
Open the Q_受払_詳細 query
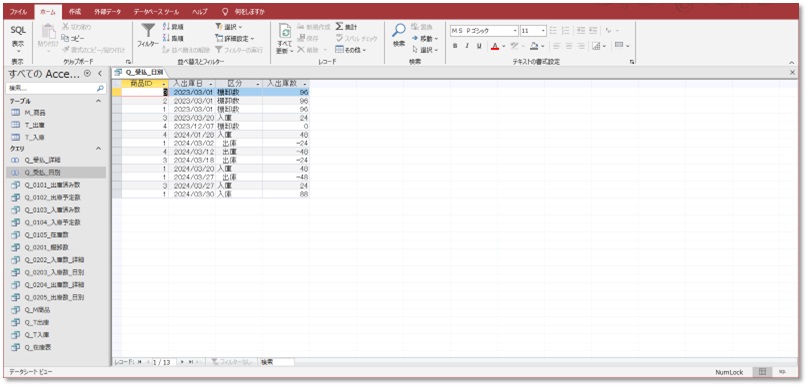pos(43,160)
